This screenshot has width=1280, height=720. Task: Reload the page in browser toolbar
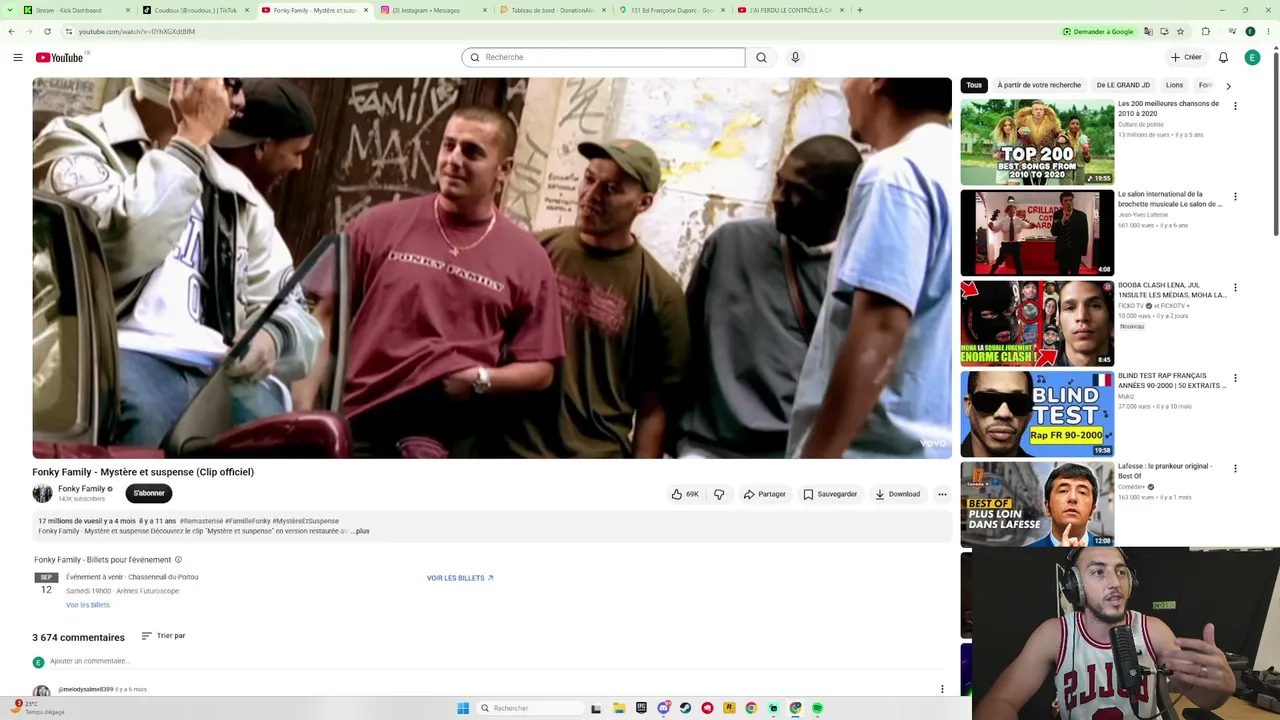[47, 31]
